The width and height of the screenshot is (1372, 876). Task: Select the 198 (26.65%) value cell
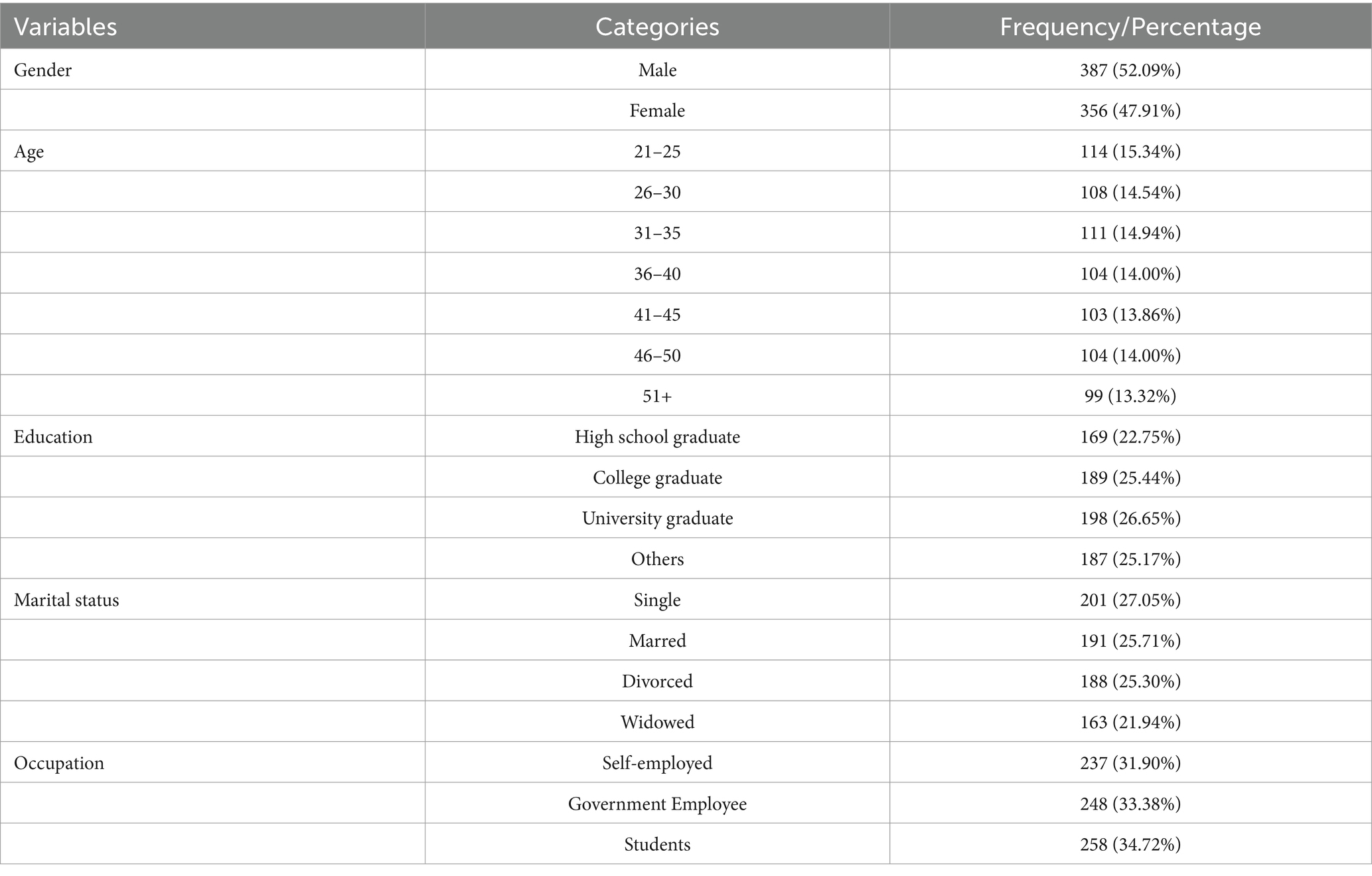click(x=1130, y=518)
